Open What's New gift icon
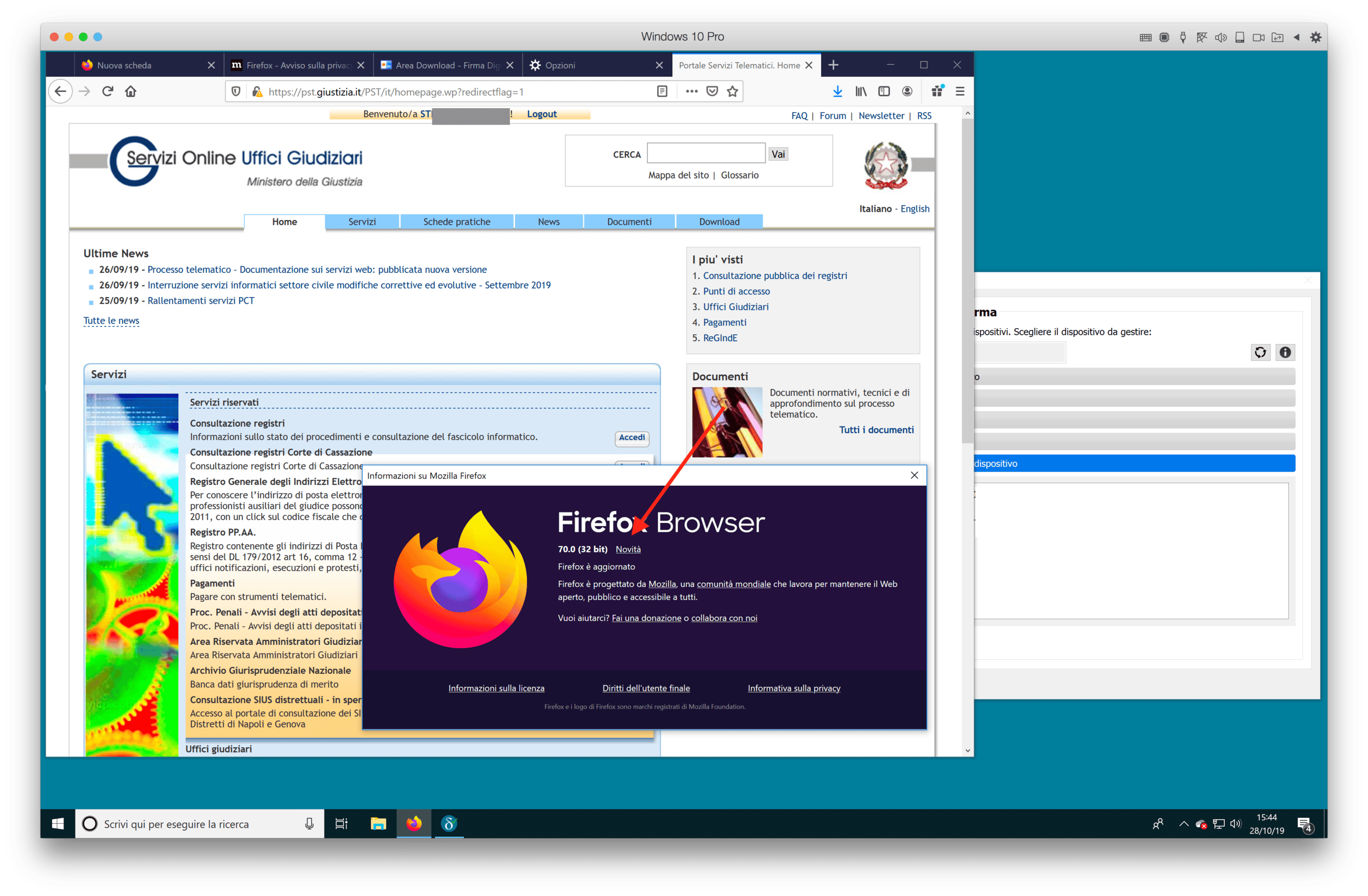The image size is (1368, 896). pyautogui.click(x=937, y=91)
